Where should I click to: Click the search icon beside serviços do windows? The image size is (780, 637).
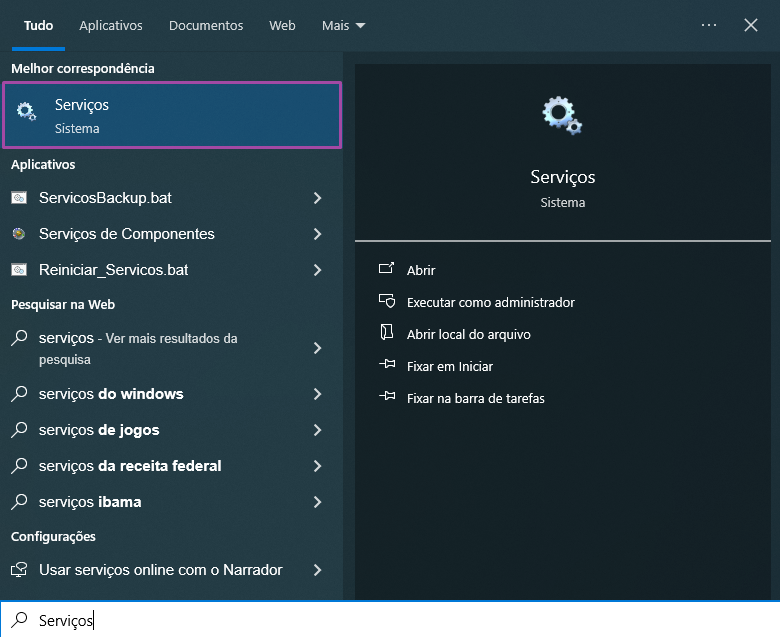[19, 393]
